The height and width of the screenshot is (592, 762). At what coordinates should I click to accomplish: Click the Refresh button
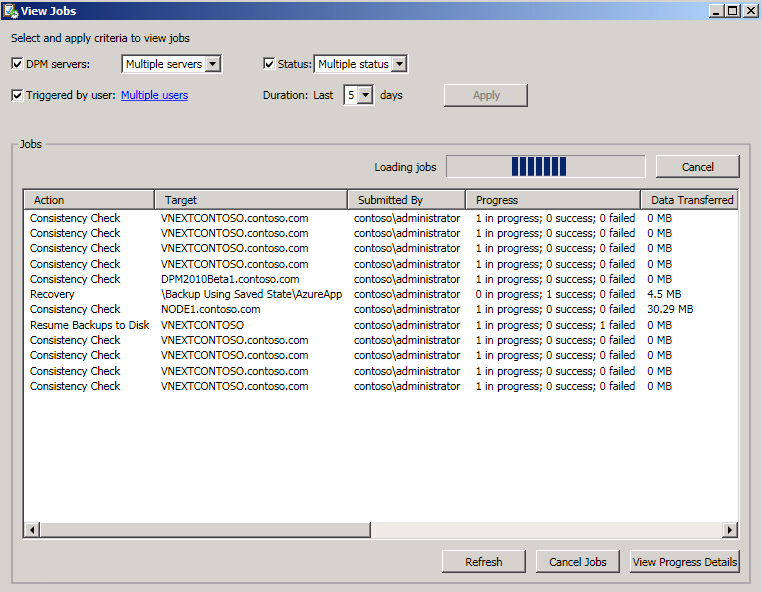(x=484, y=562)
